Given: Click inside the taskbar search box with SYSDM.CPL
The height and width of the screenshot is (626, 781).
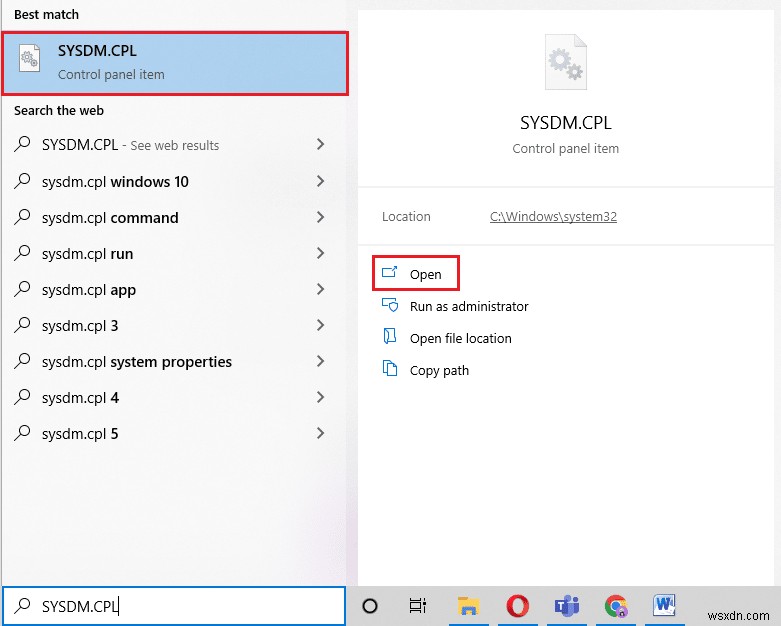Looking at the screenshot, I should [x=174, y=606].
